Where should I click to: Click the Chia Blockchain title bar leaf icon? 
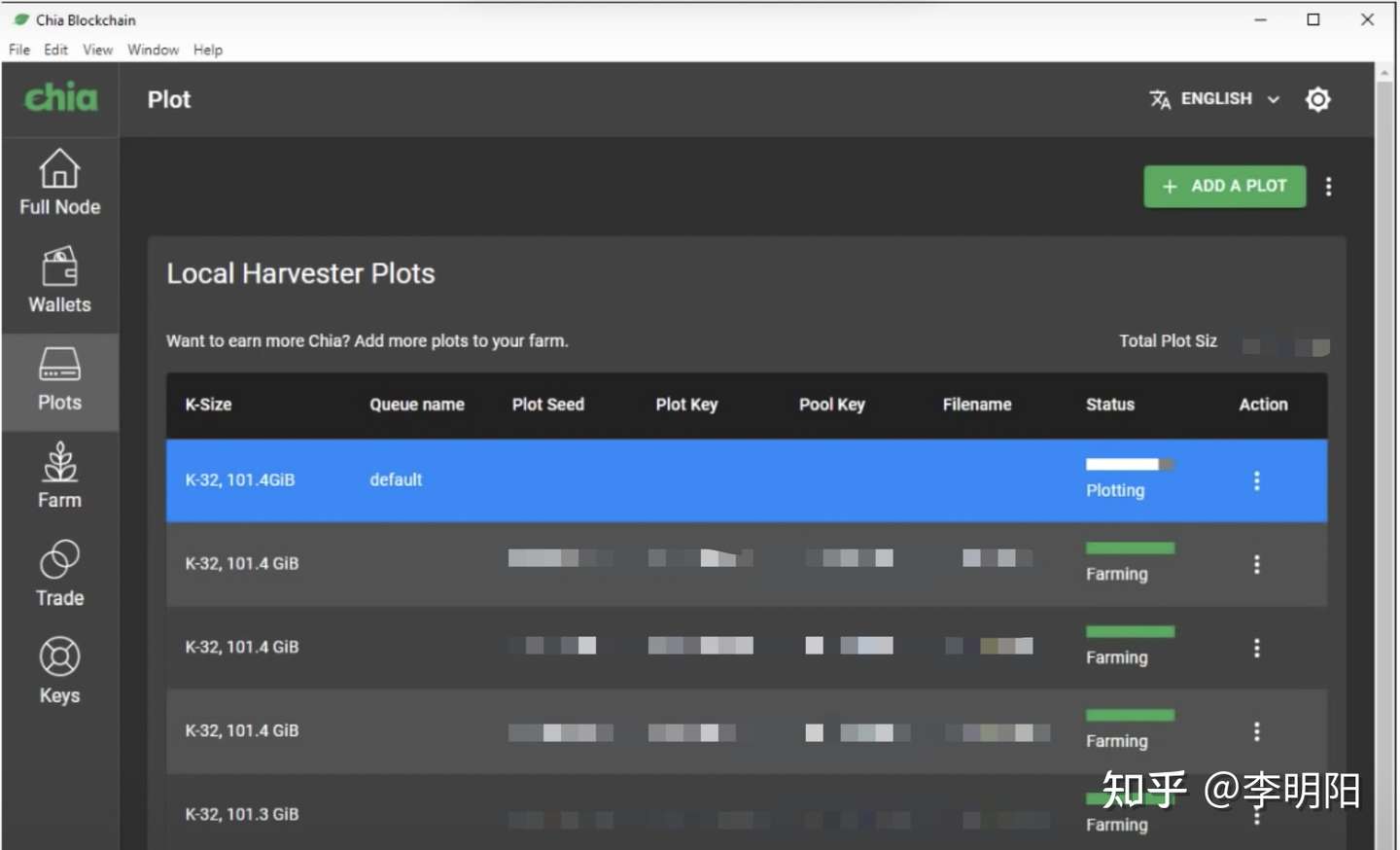[21, 19]
